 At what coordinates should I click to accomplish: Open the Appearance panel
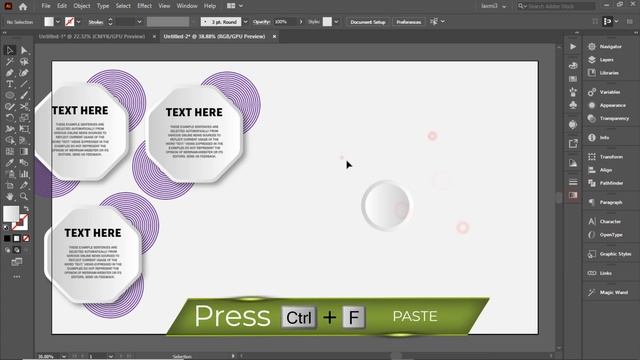click(x=612, y=105)
